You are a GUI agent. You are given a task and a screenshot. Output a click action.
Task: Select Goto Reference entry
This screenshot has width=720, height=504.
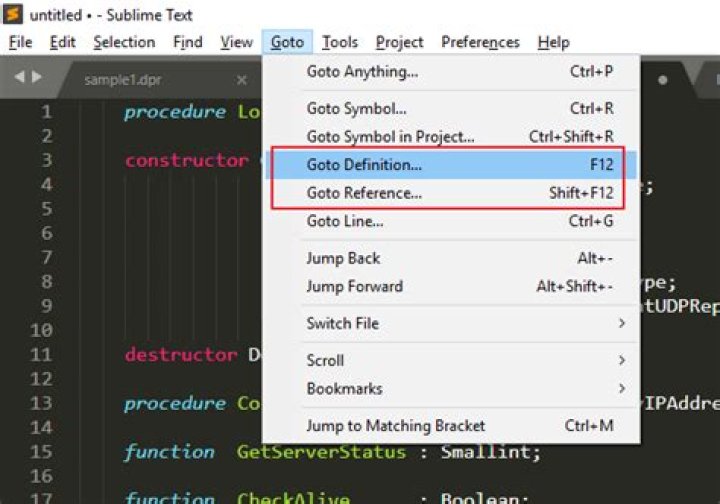(451, 193)
